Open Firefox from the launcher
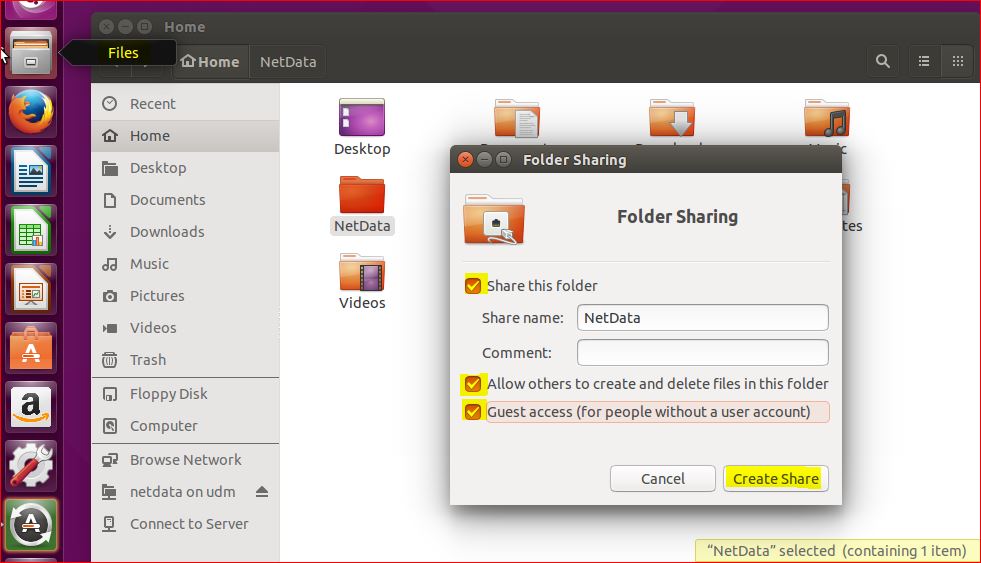This screenshot has width=981, height=563. 32,110
